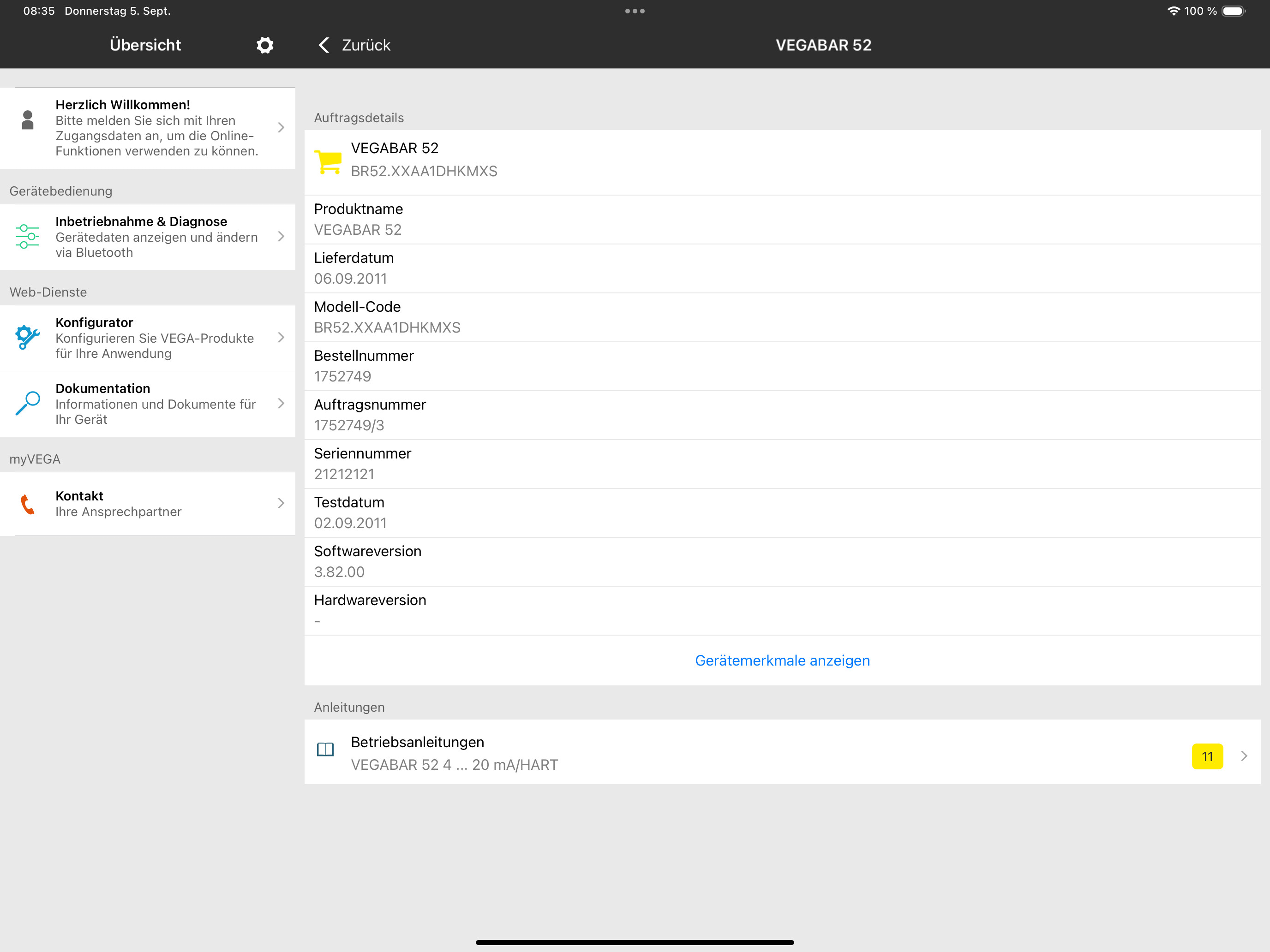This screenshot has width=1270, height=952.
Task: Click Auftragsnummer value 1752749/3
Action: coord(349,425)
